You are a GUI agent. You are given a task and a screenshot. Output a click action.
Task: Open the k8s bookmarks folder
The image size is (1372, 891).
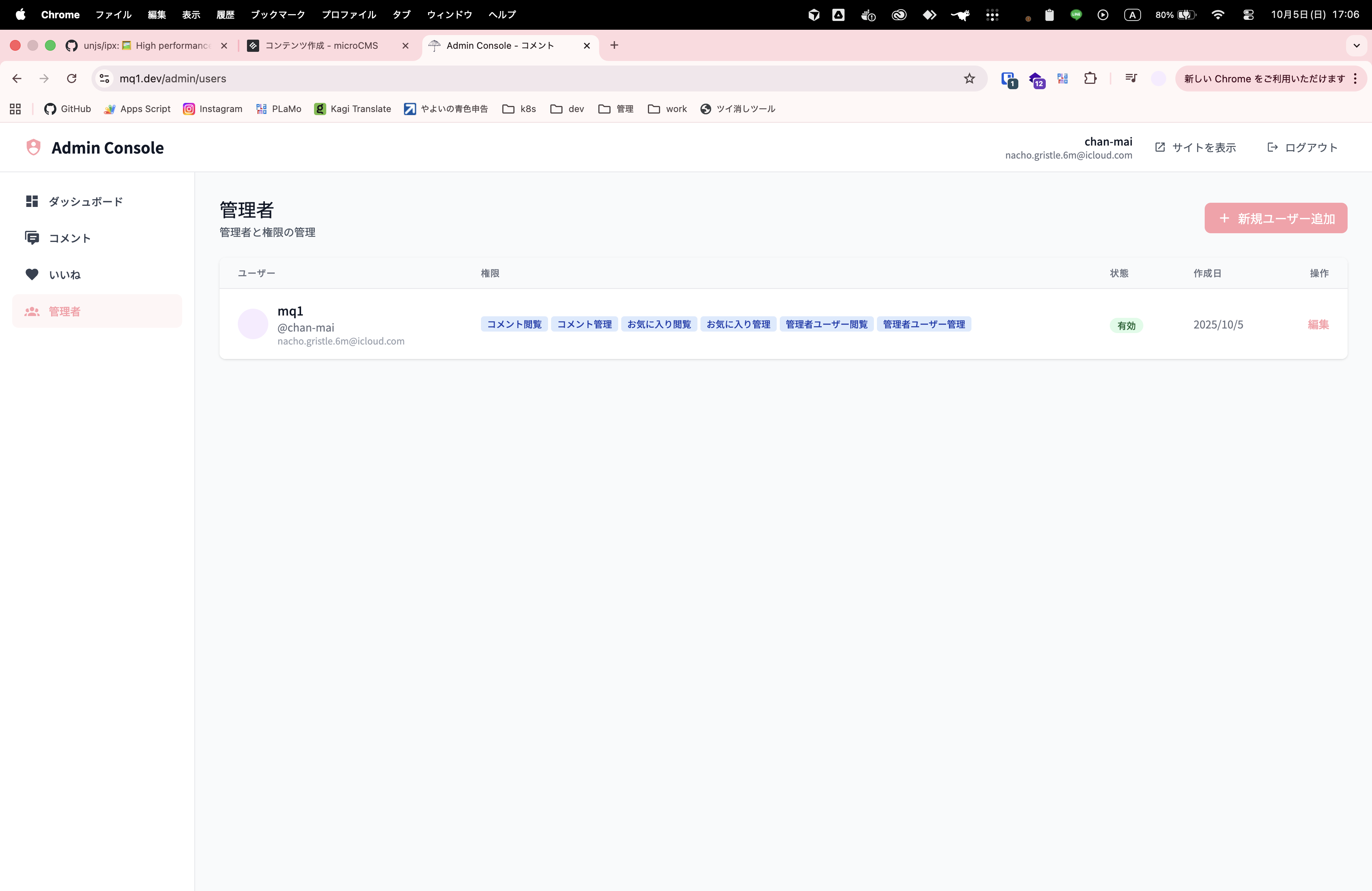pos(519,109)
